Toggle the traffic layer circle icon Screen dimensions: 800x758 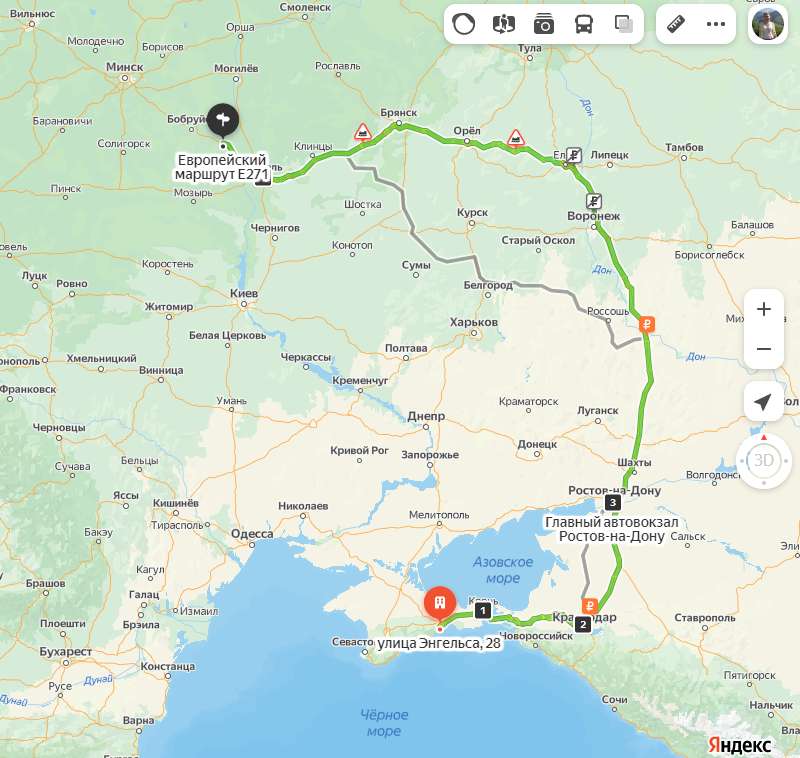pos(463,24)
